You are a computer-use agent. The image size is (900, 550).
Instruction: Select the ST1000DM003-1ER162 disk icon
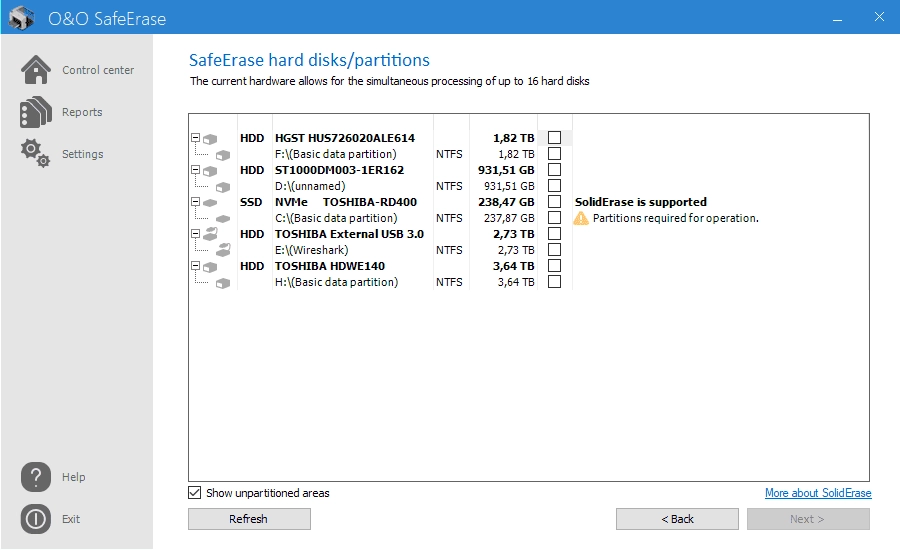(x=210, y=171)
